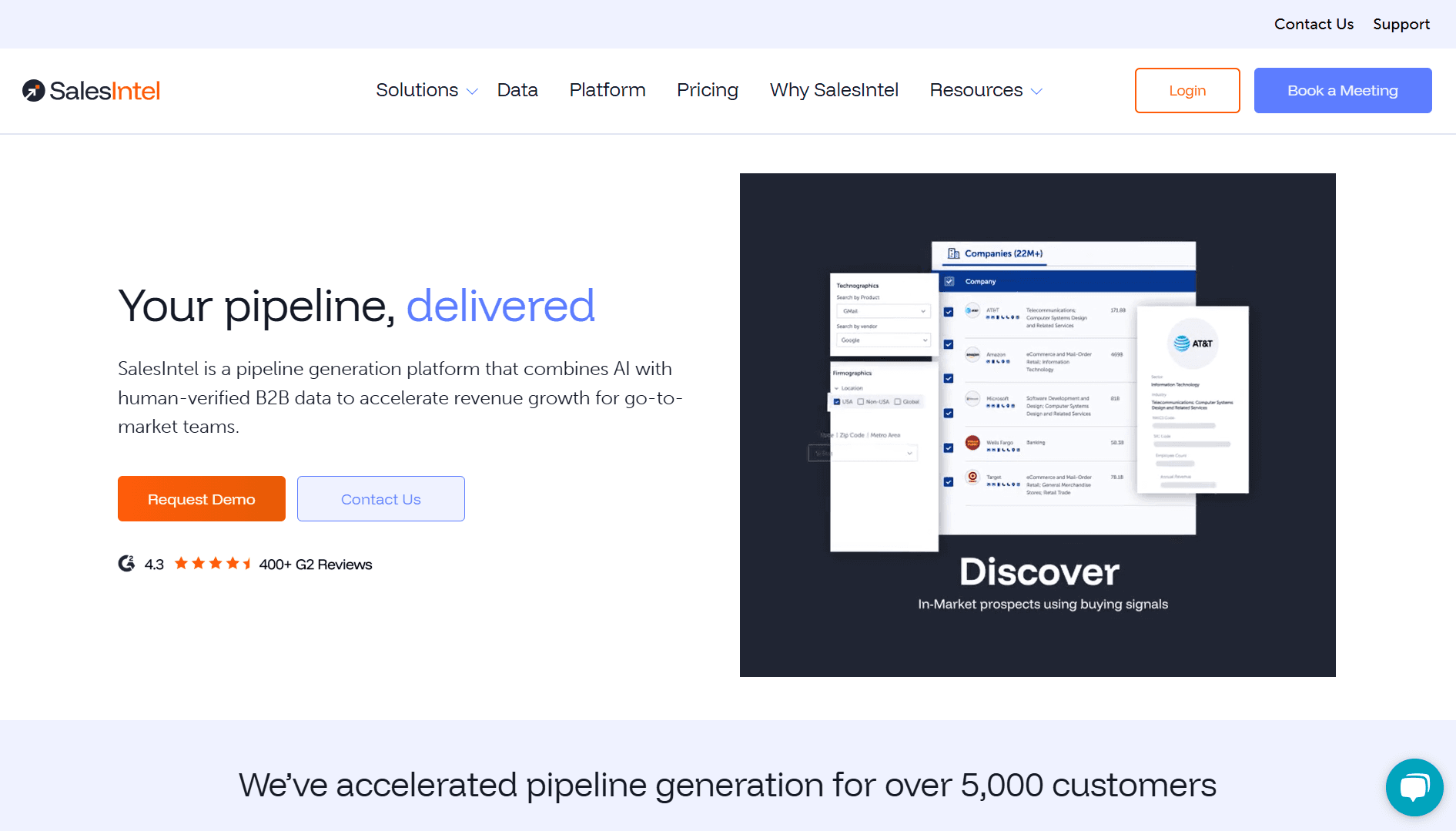Click the SalesIntel logo icon
Image resolution: width=1456 pixels, height=831 pixels.
32,90
